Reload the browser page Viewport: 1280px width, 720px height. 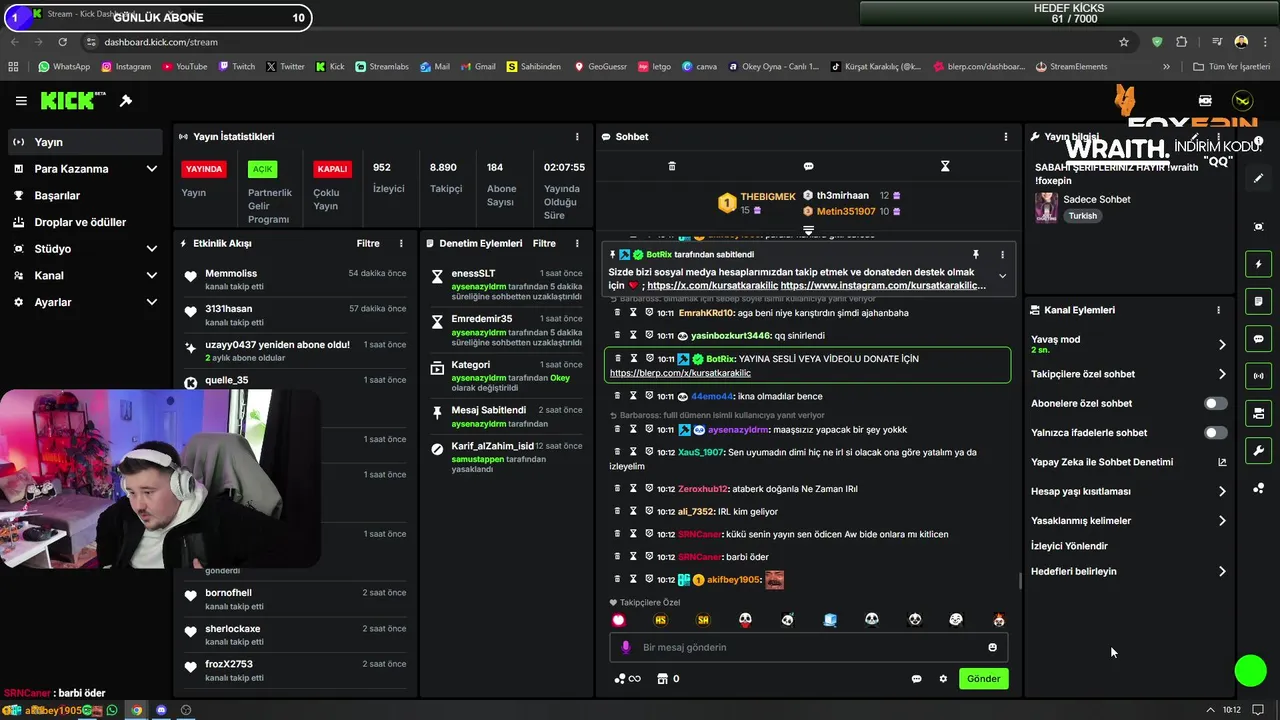(x=62, y=42)
